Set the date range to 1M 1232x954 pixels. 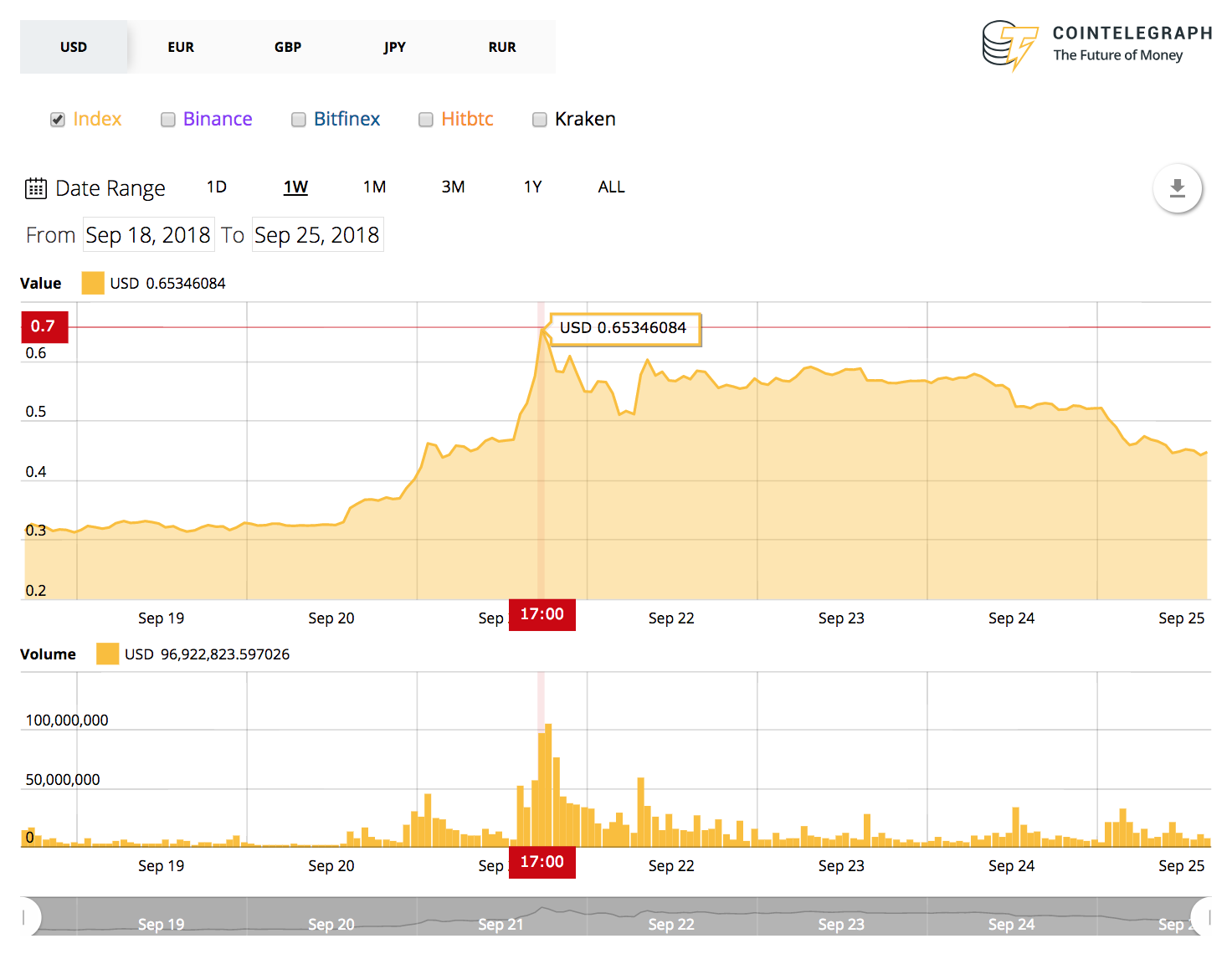click(374, 187)
